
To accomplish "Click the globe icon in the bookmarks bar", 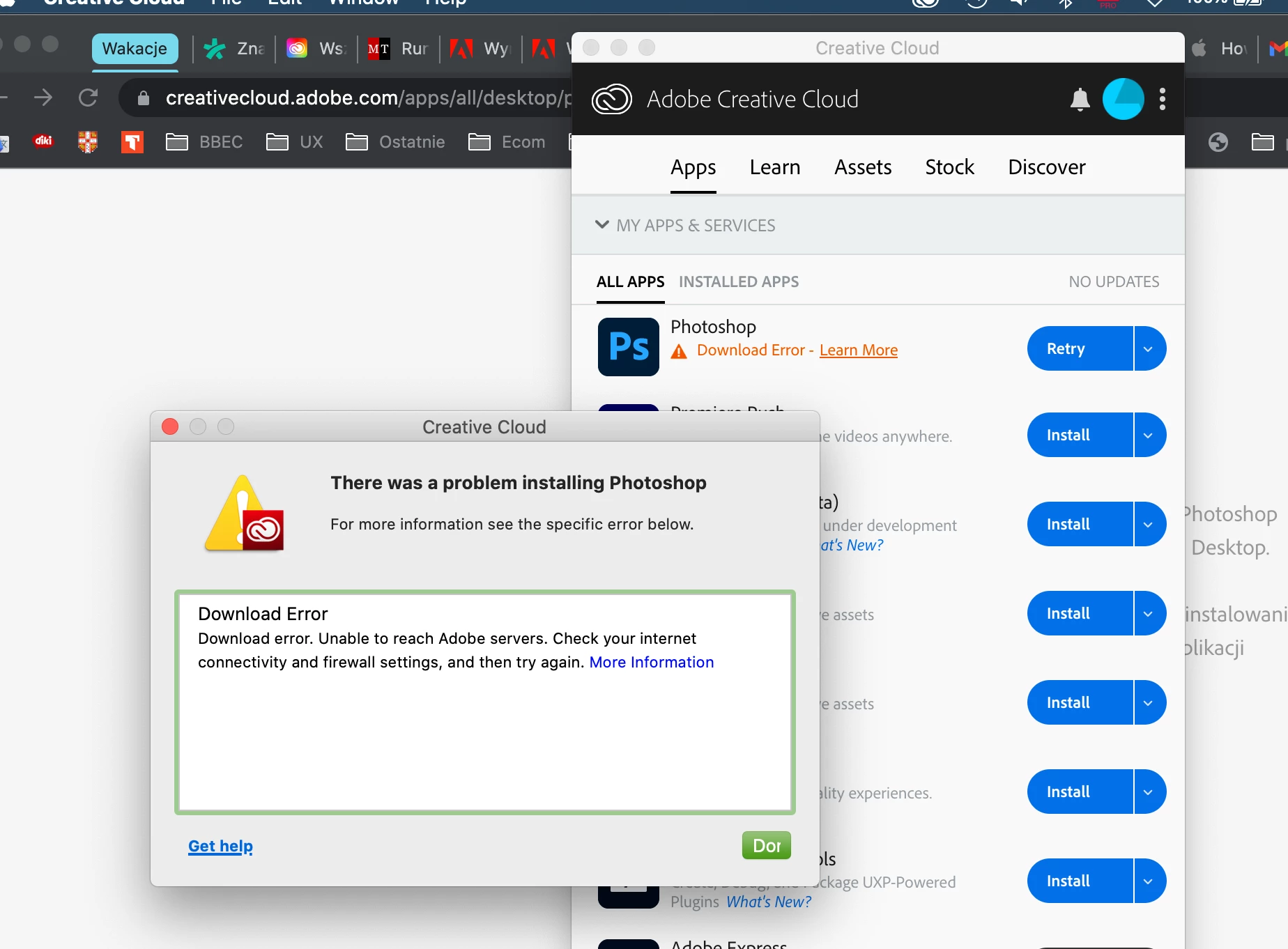I will [x=1218, y=142].
